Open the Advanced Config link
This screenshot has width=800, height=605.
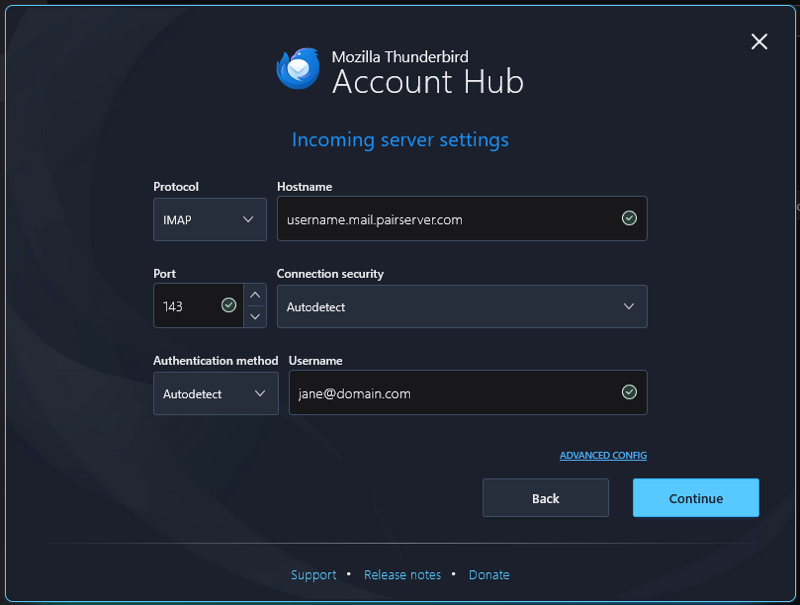[x=603, y=456]
